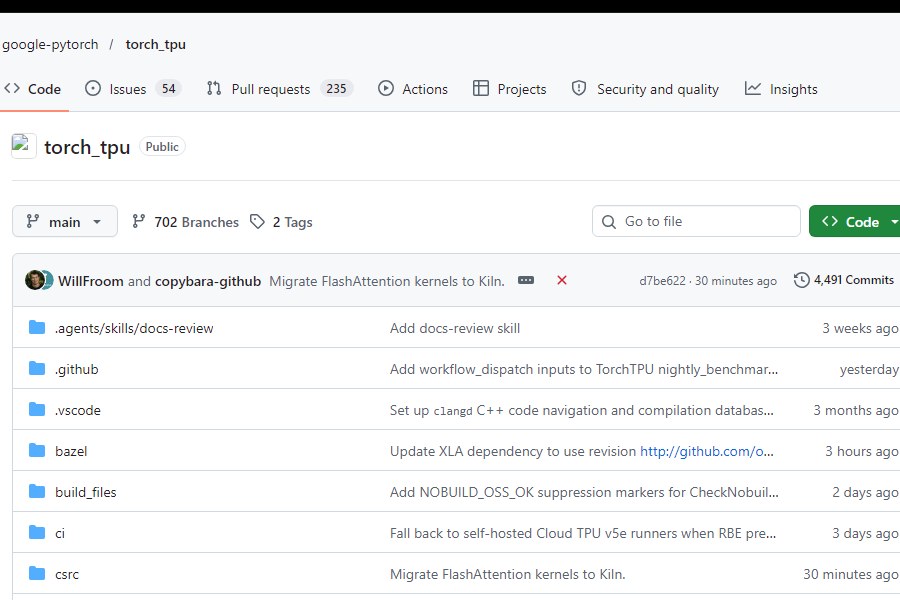Click WillFroom's avatar picture
This screenshot has width=900, height=600.
[34, 280]
